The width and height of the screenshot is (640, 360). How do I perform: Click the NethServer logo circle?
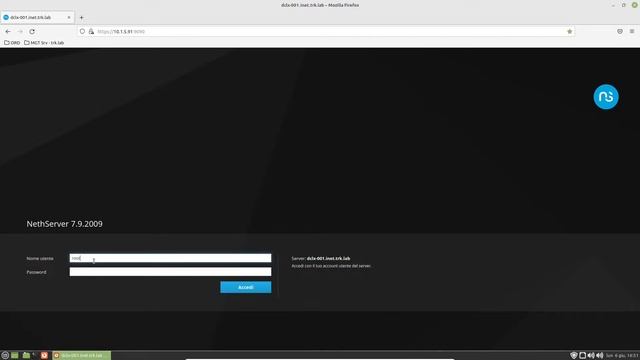click(606, 97)
